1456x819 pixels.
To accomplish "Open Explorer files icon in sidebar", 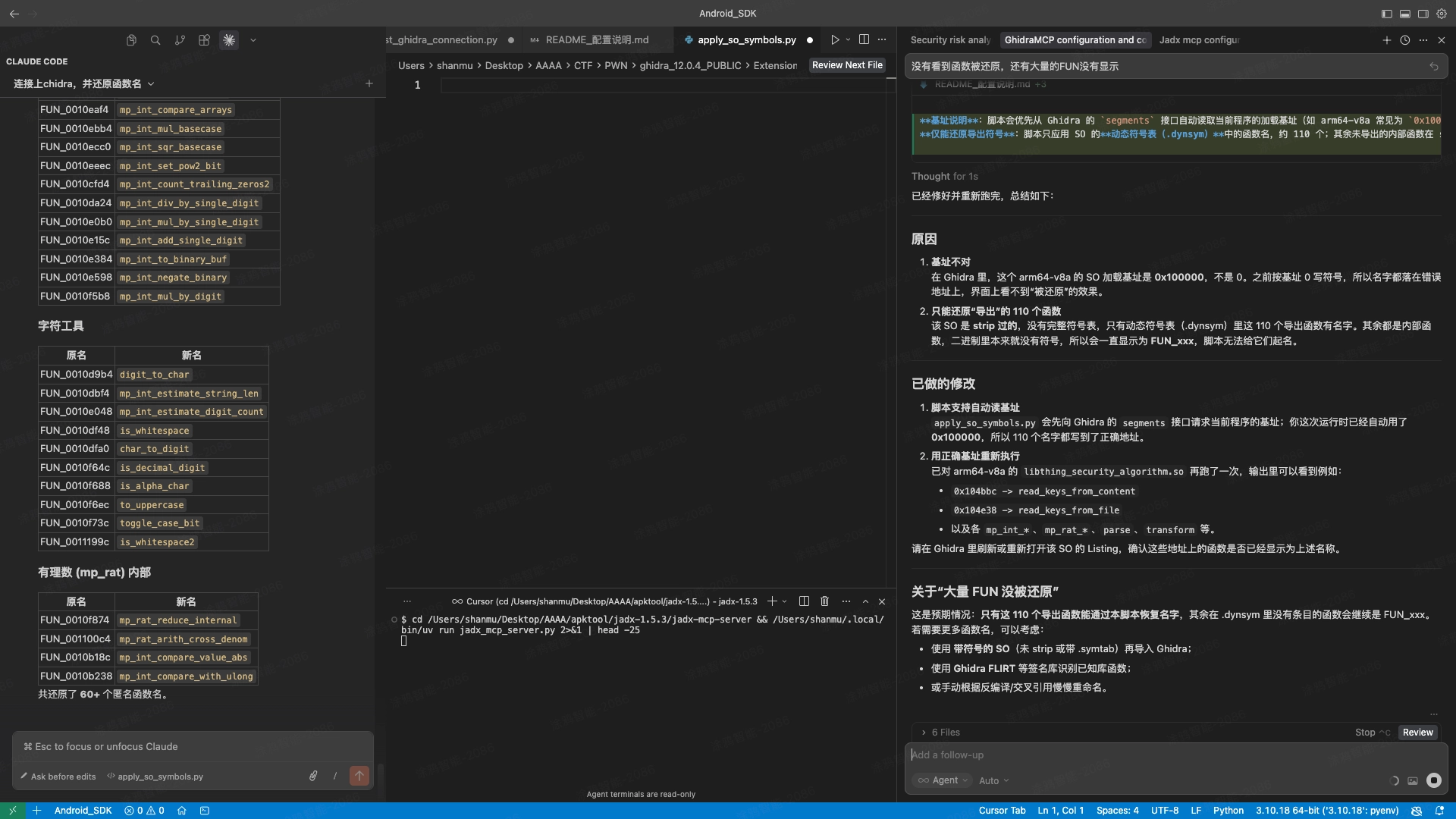I will point(131,40).
